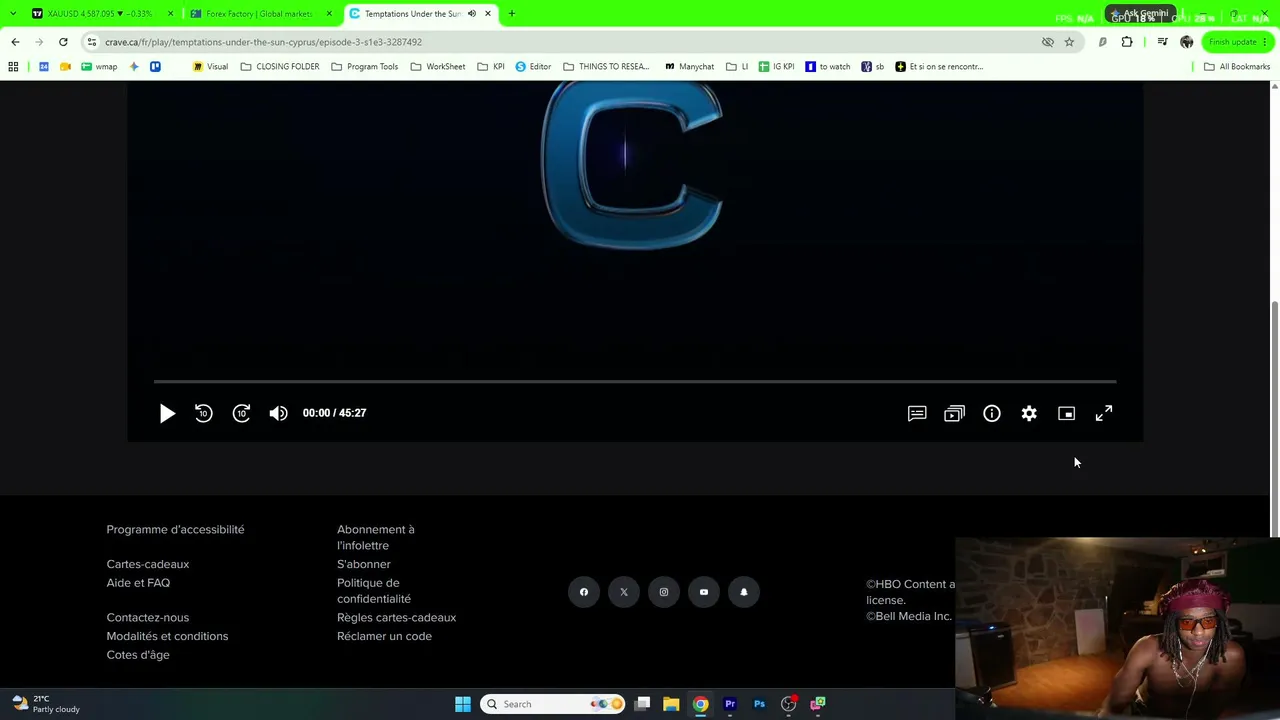Open Règles cartes-cadeaux link

(396, 617)
